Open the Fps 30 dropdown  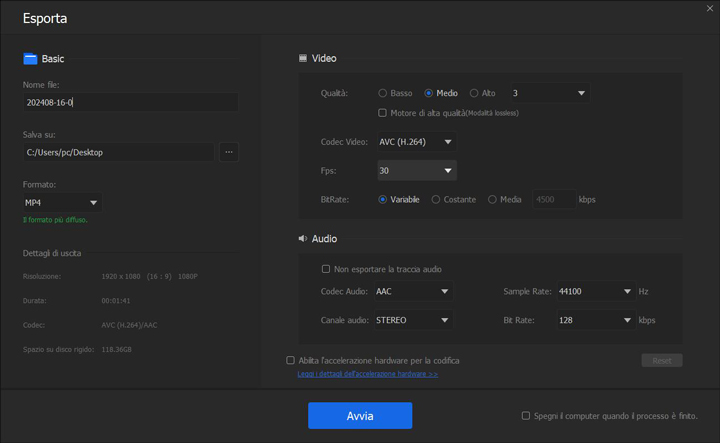tap(416, 171)
